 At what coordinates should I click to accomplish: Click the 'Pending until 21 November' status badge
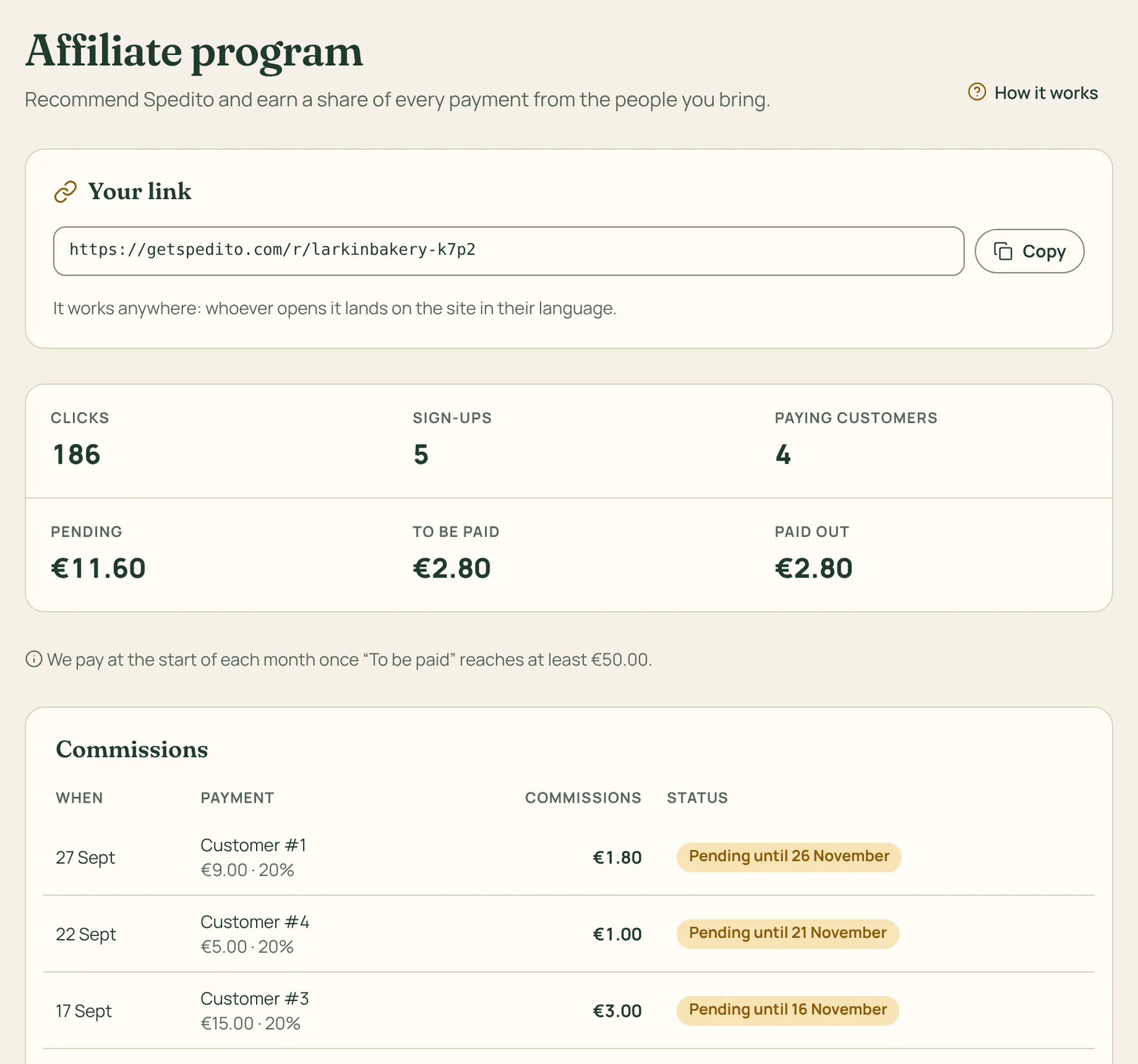click(788, 933)
